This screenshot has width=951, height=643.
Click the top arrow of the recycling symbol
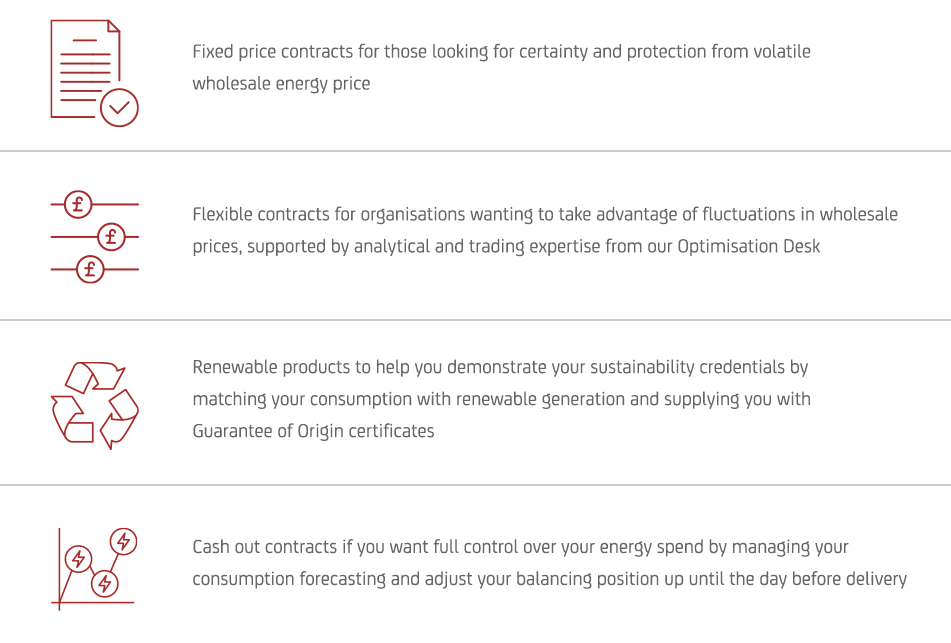pos(94,377)
